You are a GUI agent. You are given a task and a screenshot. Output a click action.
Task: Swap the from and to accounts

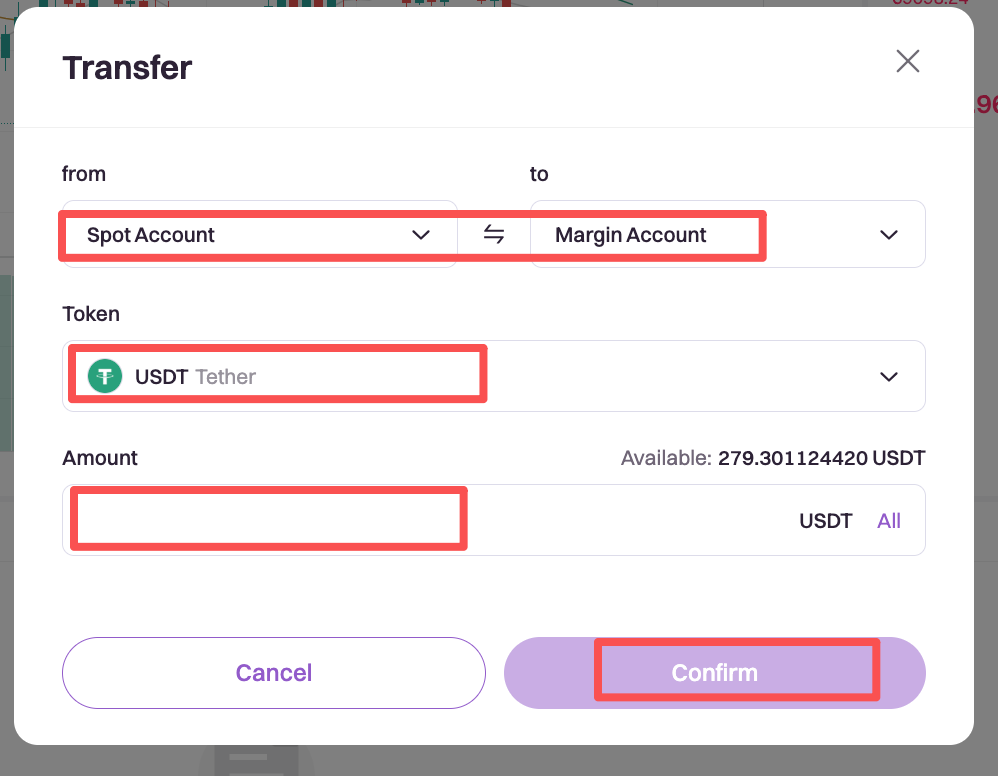click(494, 234)
